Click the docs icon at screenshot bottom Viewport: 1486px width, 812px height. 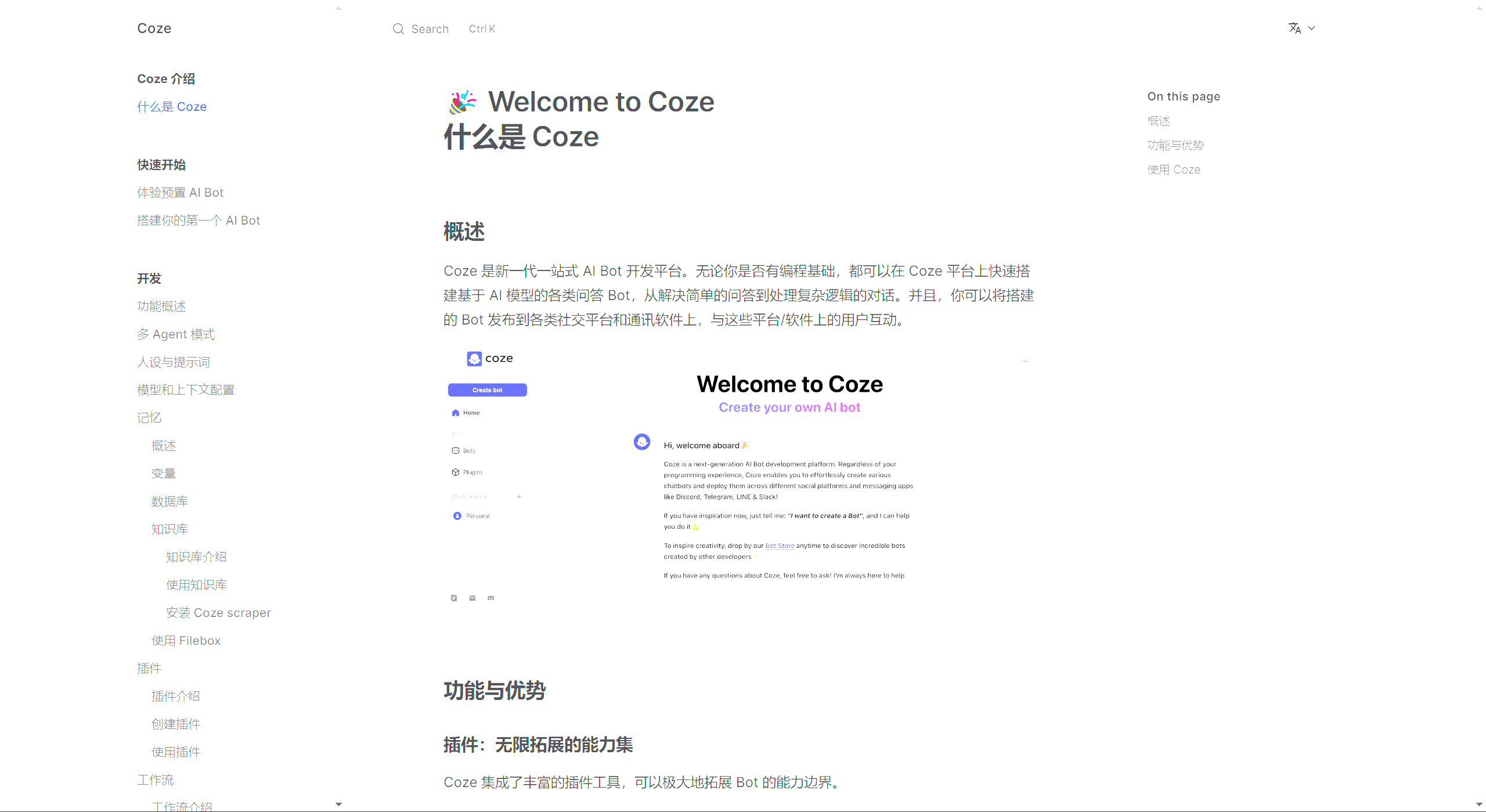pyautogui.click(x=454, y=598)
